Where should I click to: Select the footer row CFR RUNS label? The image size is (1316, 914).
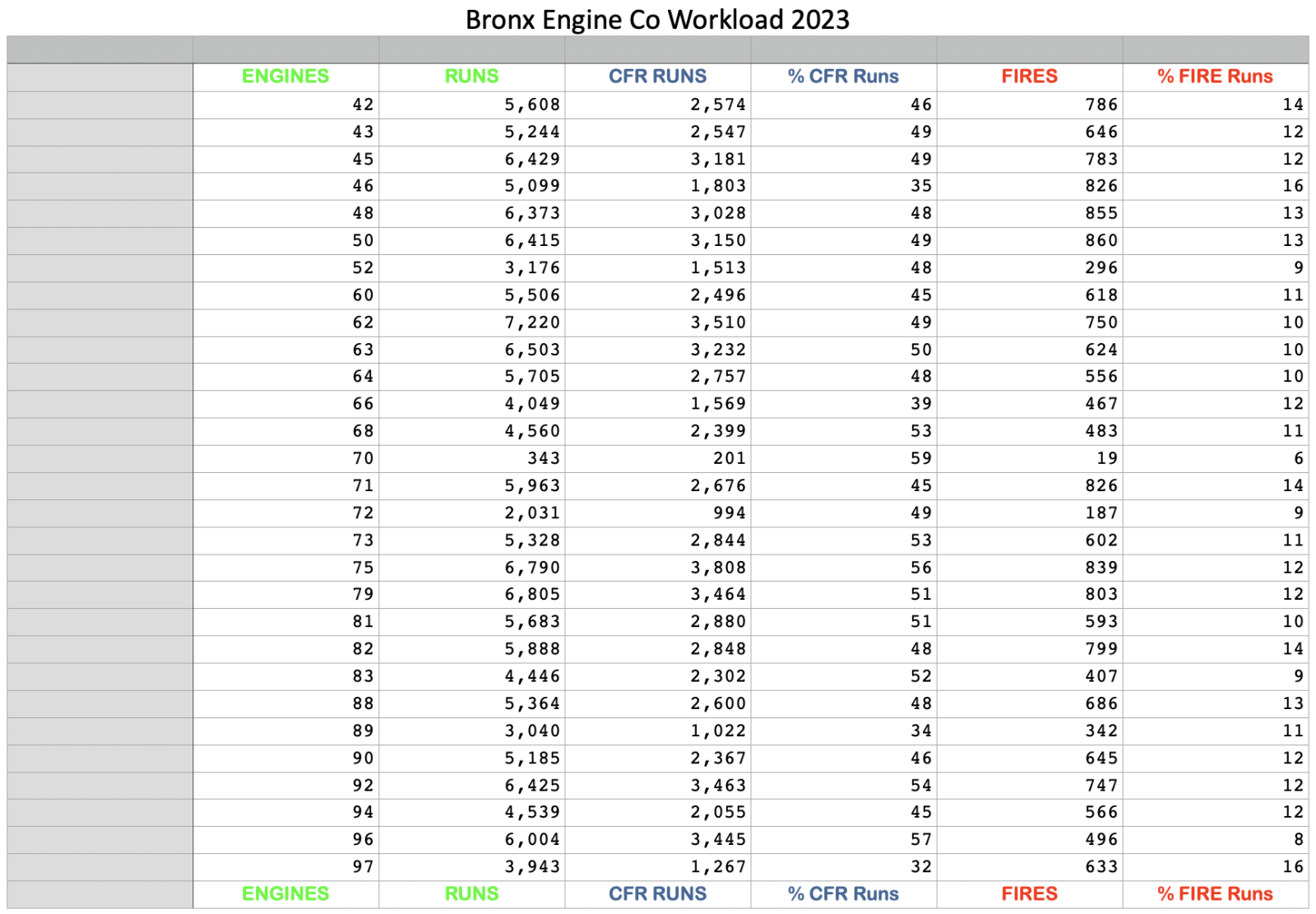point(657,894)
